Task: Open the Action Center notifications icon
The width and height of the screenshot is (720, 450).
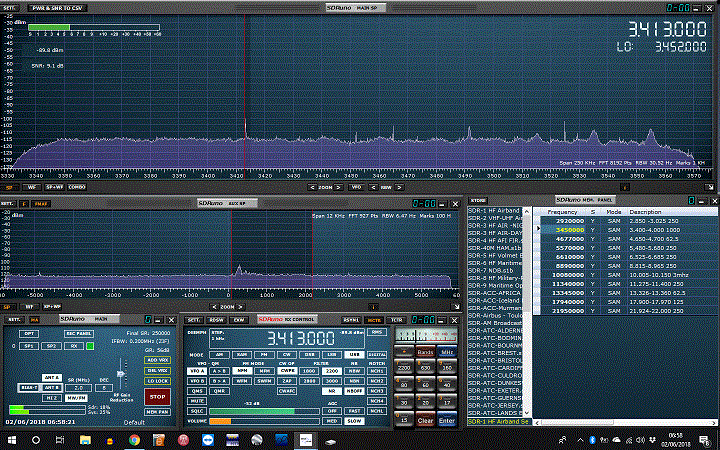Action: coord(705,440)
